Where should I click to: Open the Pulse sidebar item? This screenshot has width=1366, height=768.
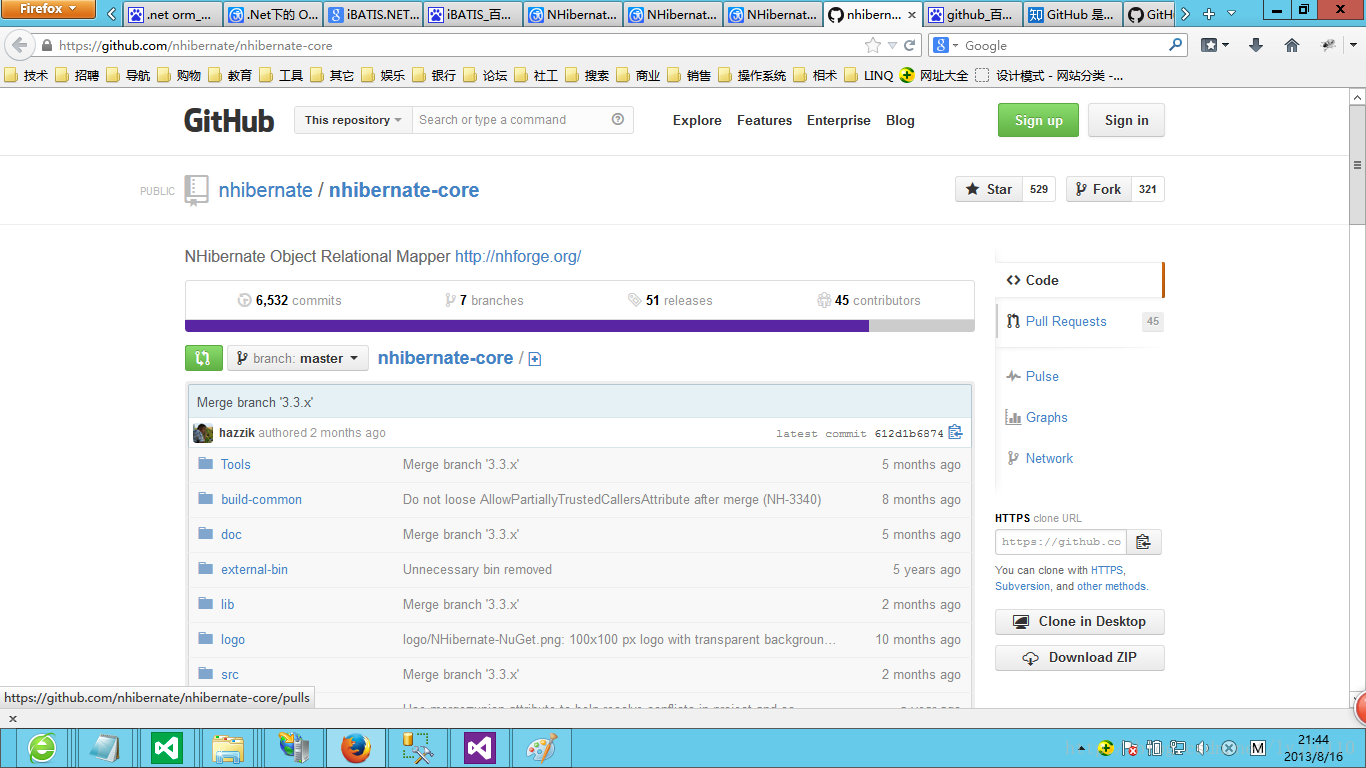pyautogui.click(x=1042, y=376)
